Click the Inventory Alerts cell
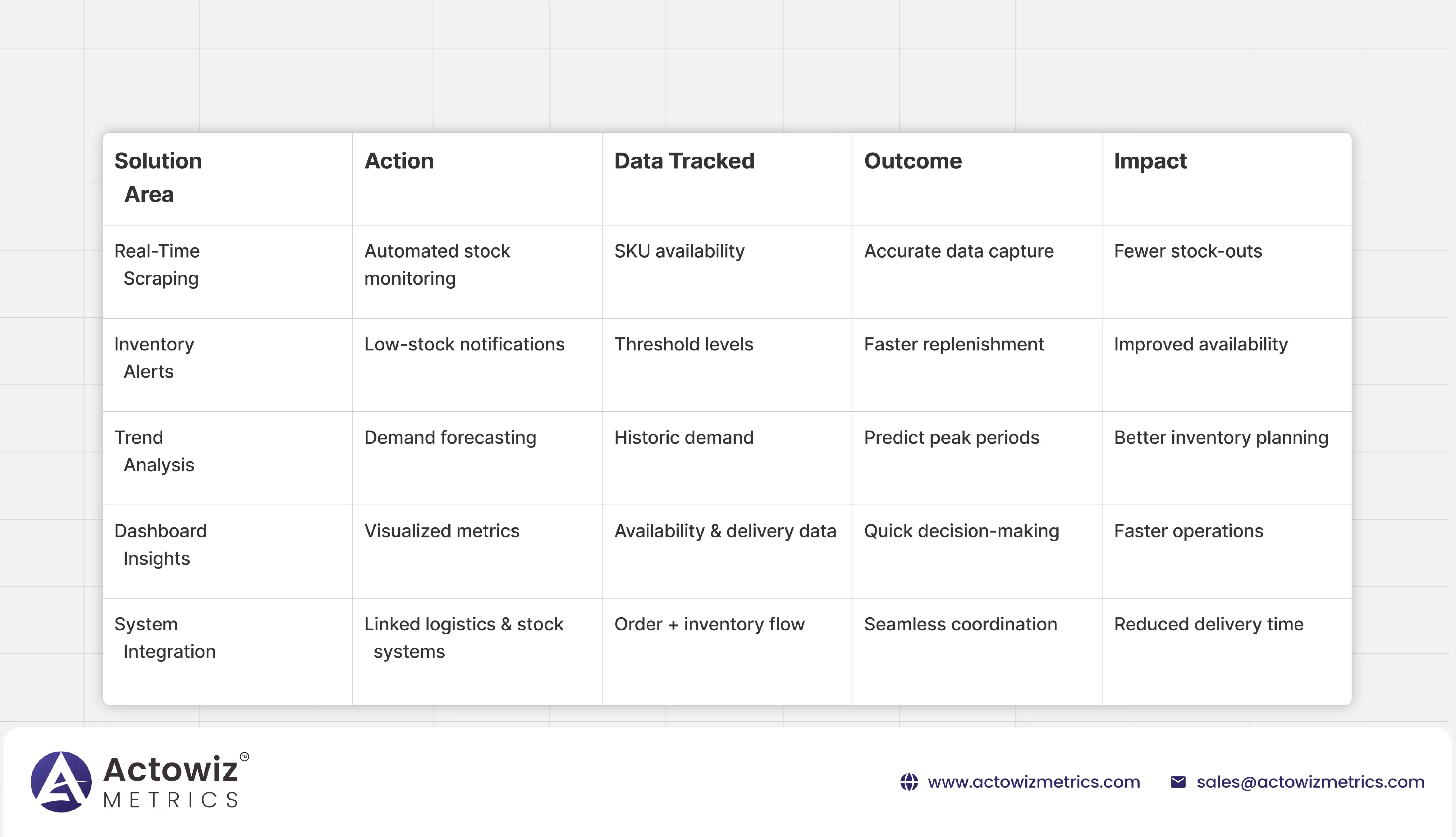Screen dimensions: 1456x837 [x=154, y=357]
